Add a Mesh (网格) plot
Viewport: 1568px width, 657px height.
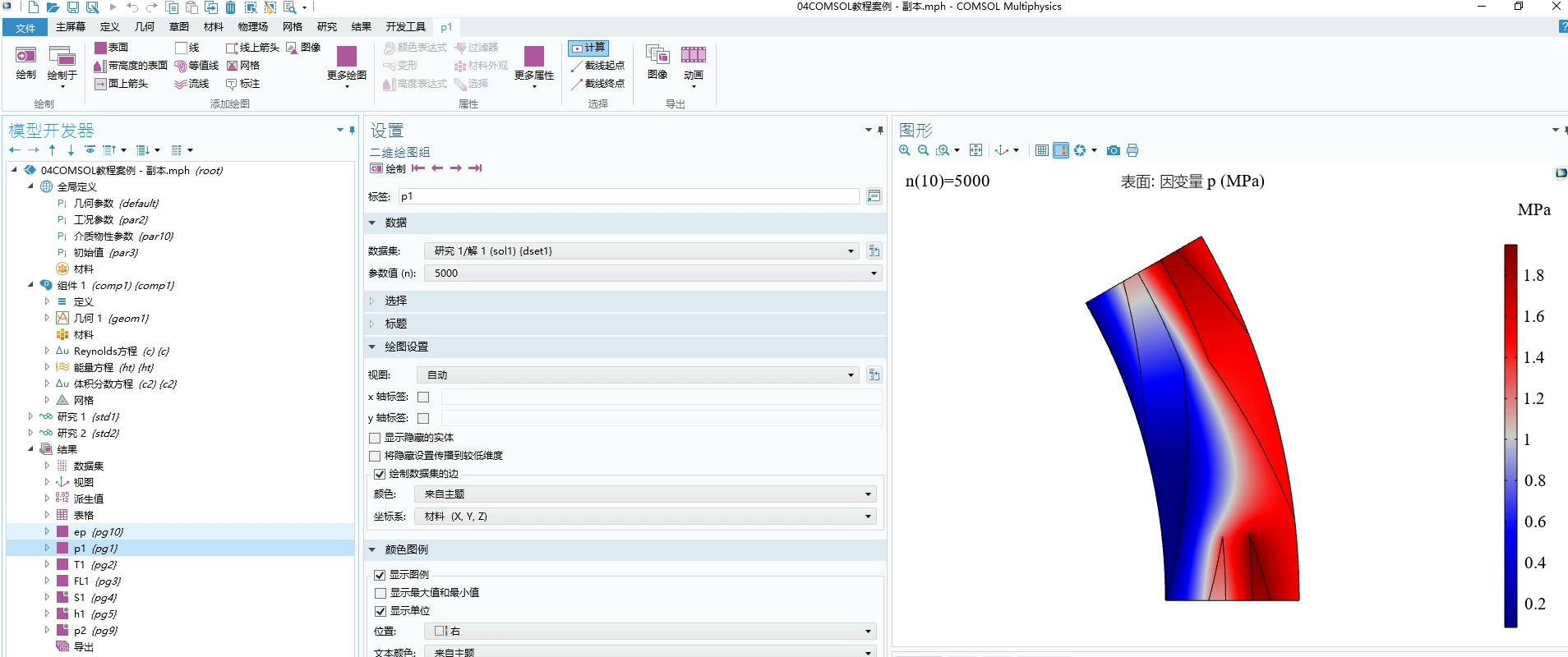point(243,66)
